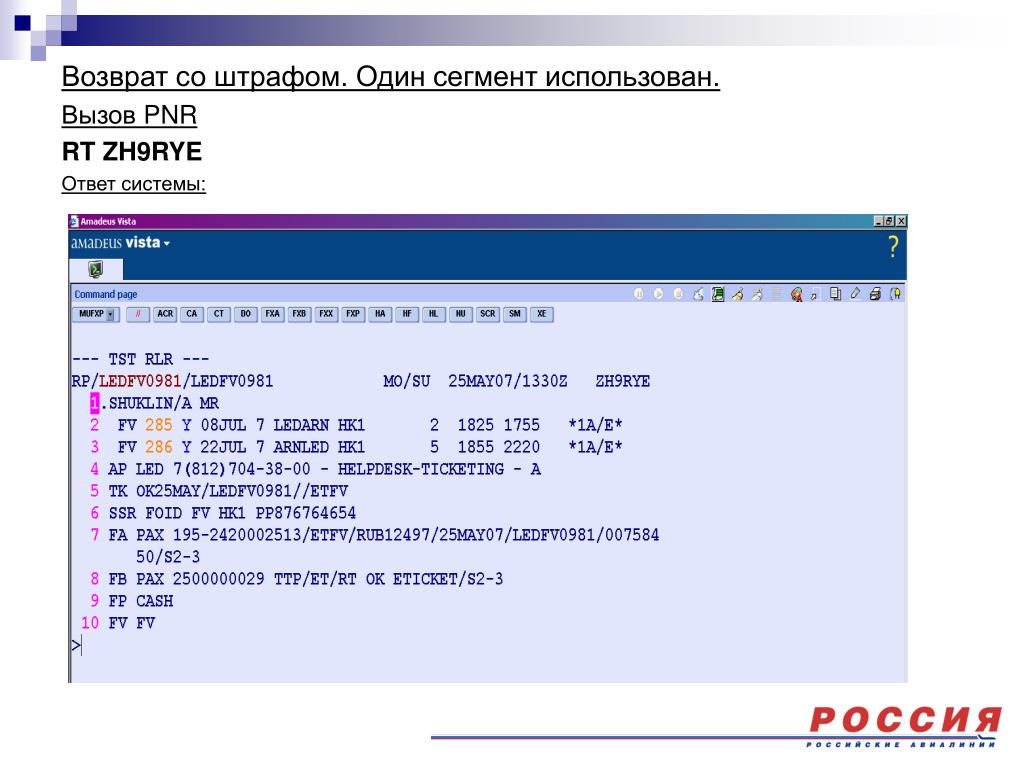Click line number 8 FB PAX
The width and height of the screenshot is (1024, 768).
point(95,579)
